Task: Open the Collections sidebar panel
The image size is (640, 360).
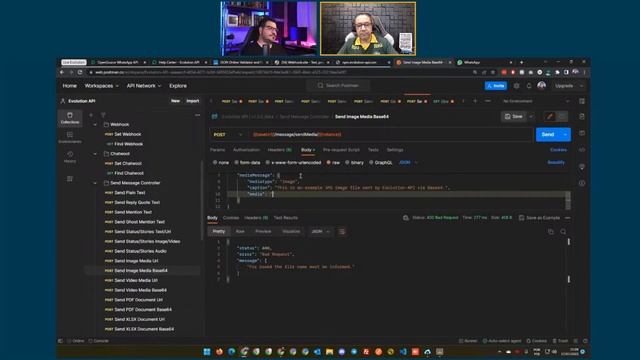Action: point(70,118)
